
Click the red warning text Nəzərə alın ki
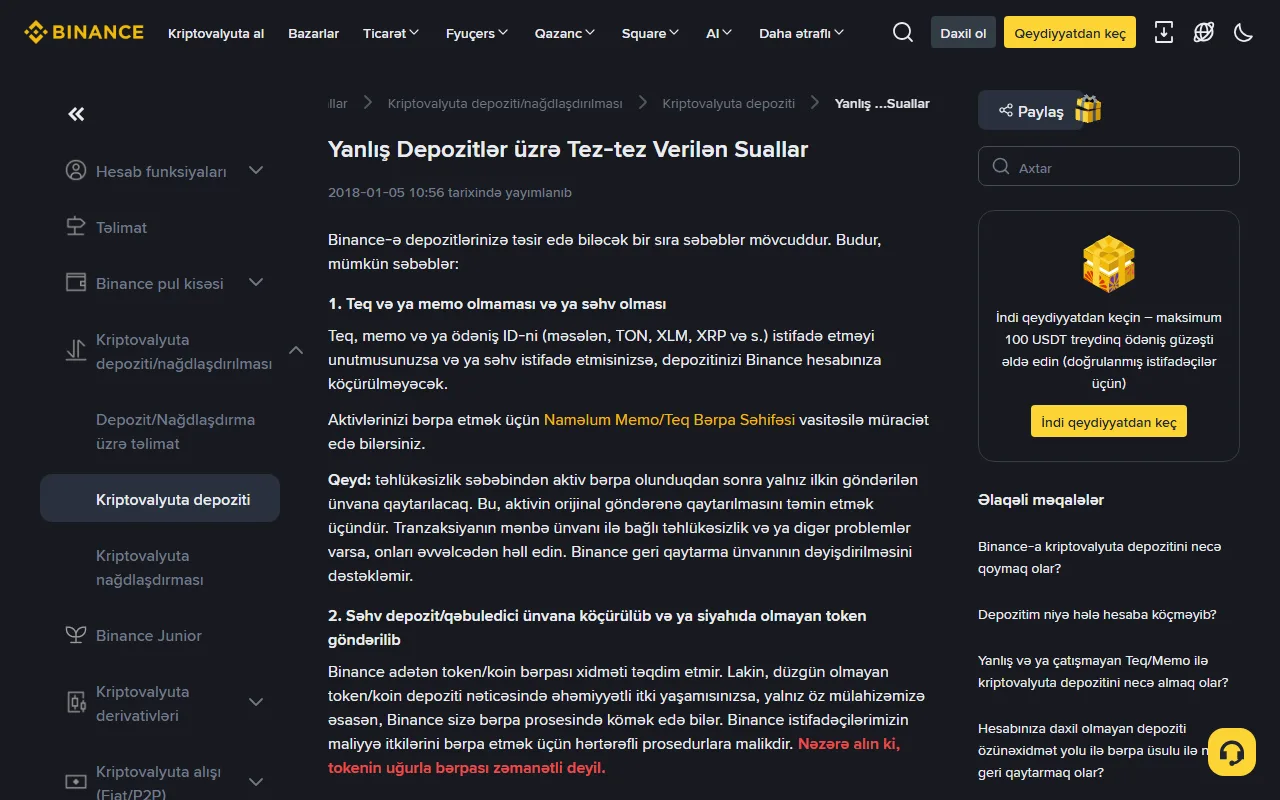[x=614, y=756]
